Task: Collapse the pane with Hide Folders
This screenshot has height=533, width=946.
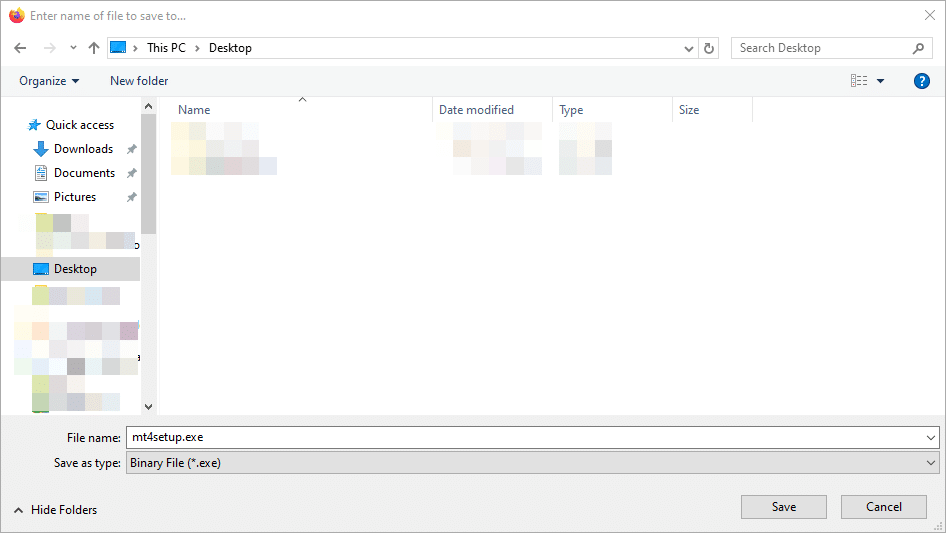Action: click(56, 510)
